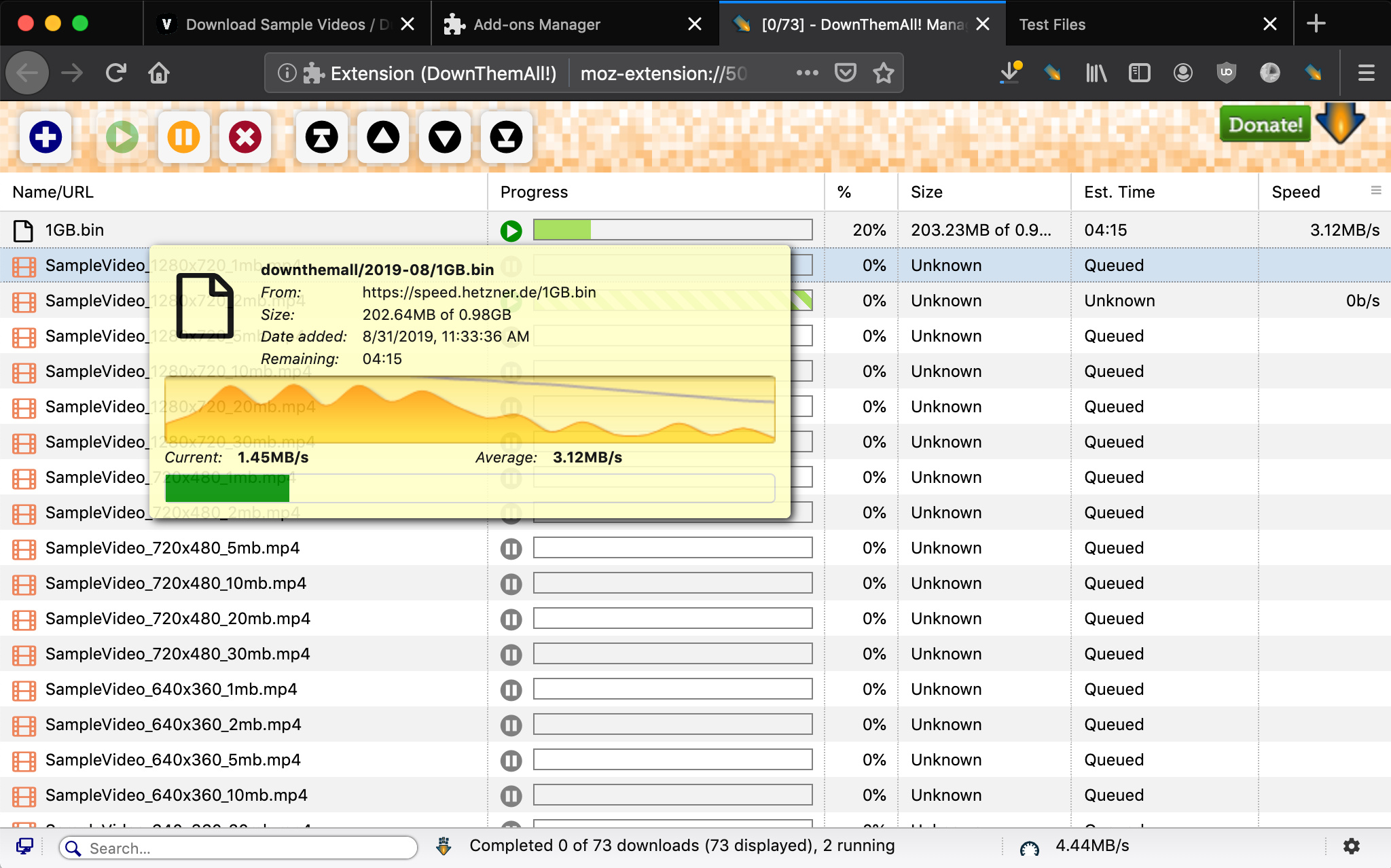Select SampleVideo_640x360_5mb.mp4 row
Screen dimensions: 1391x868
click(x=695, y=760)
